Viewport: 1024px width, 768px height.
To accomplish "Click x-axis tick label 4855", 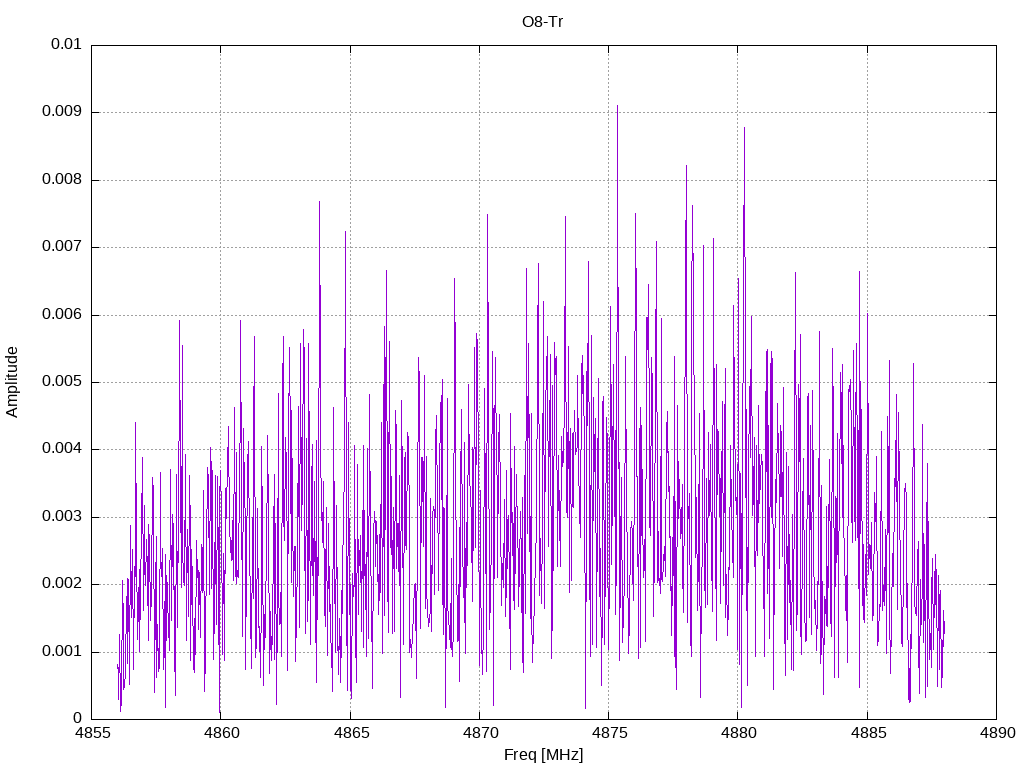I will point(92,733).
